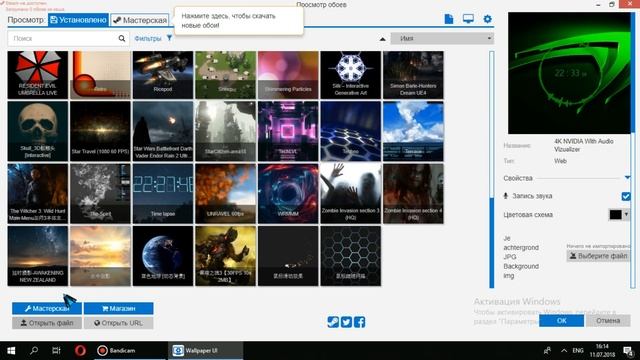Select the Skull 3D interactive wallpaper

click(x=38, y=131)
